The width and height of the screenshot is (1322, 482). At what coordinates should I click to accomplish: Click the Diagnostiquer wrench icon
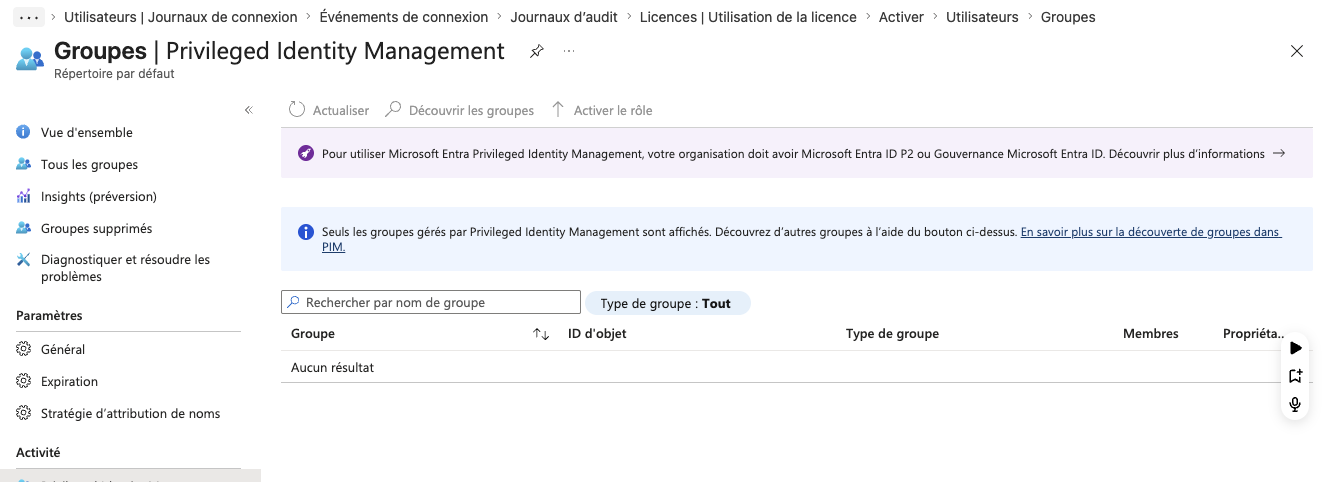23,260
